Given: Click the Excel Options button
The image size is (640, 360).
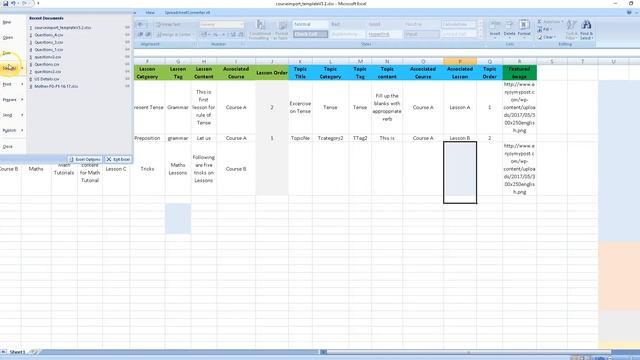Looking at the screenshot, I should tap(85, 160).
